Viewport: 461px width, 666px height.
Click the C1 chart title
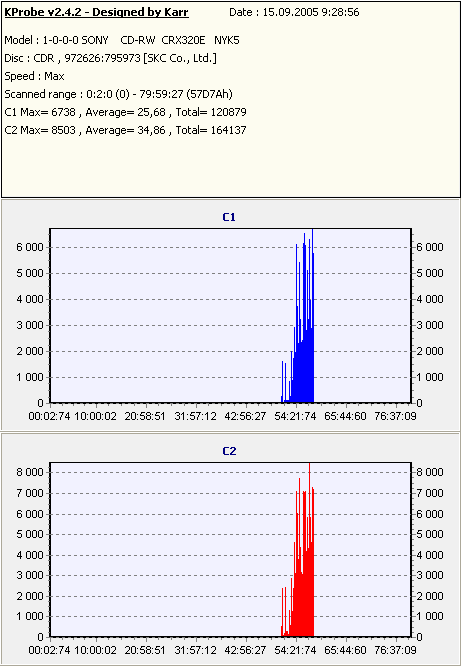pyautogui.click(x=229, y=217)
